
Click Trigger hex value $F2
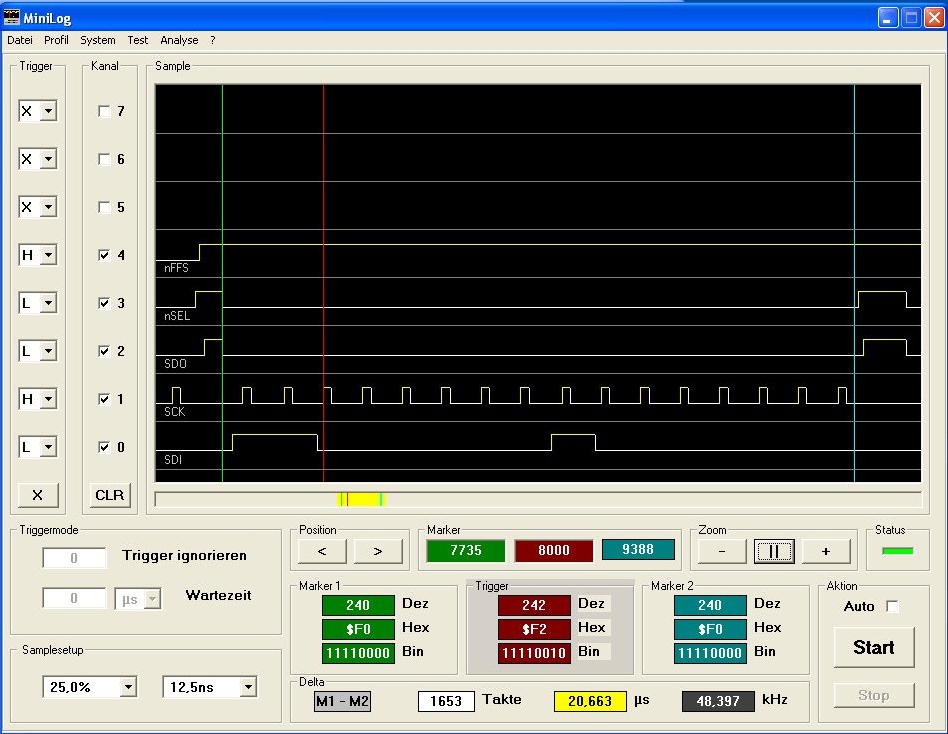tap(534, 629)
